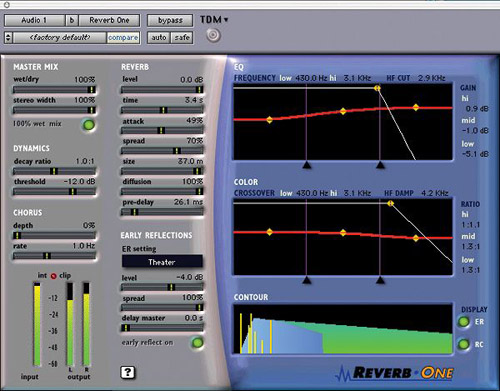
Task: Click the EQ low frequency 430.0 Hz value
Action: [311, 78]
